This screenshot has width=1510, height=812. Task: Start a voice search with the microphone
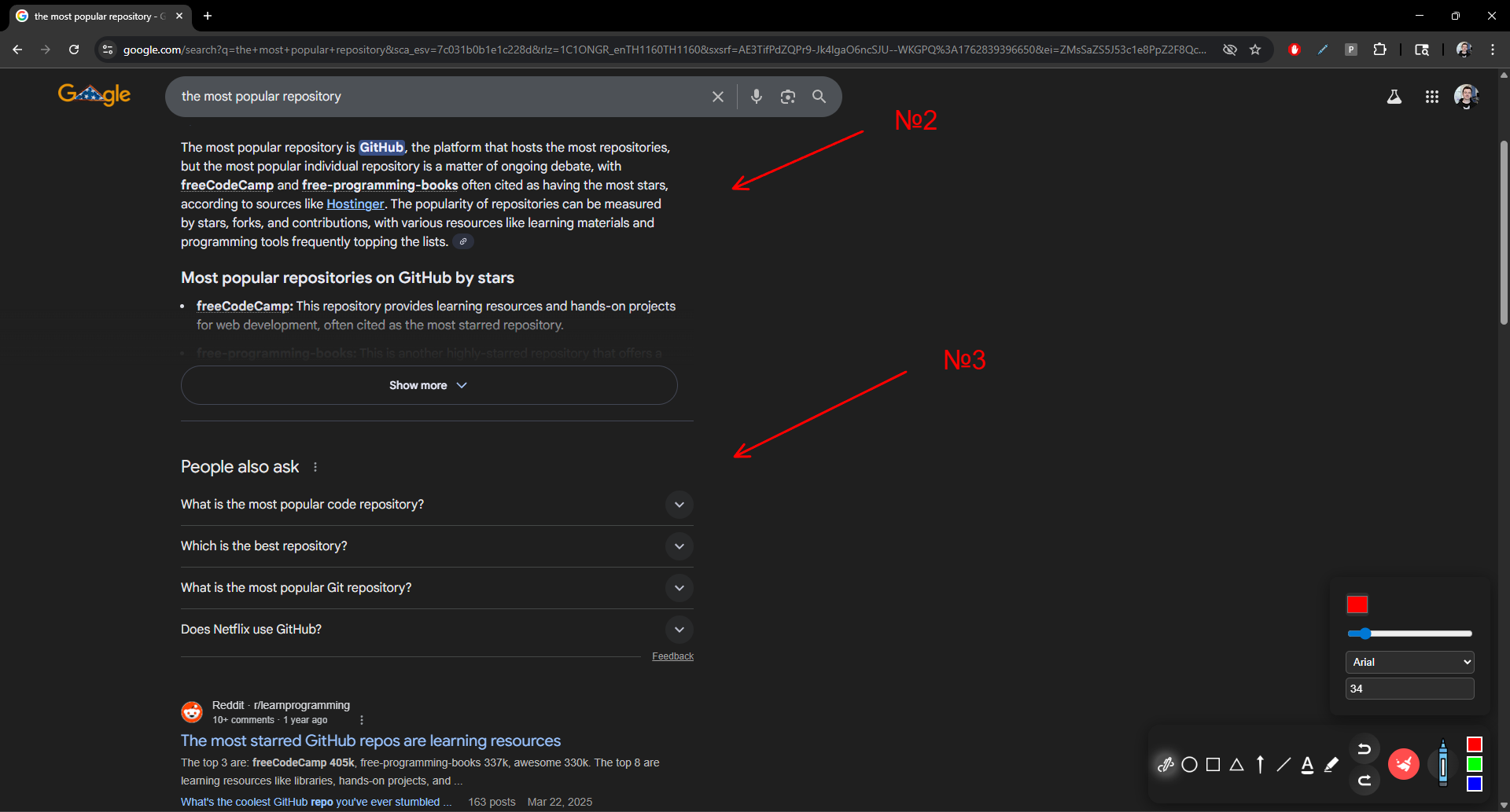coord(757,96)
